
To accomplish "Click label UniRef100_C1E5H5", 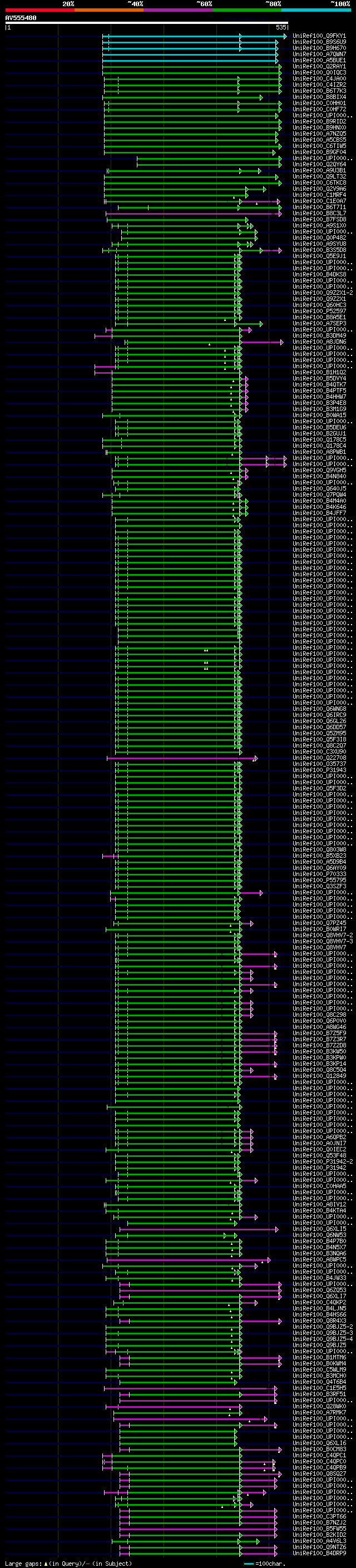I will click(319, 1388).
